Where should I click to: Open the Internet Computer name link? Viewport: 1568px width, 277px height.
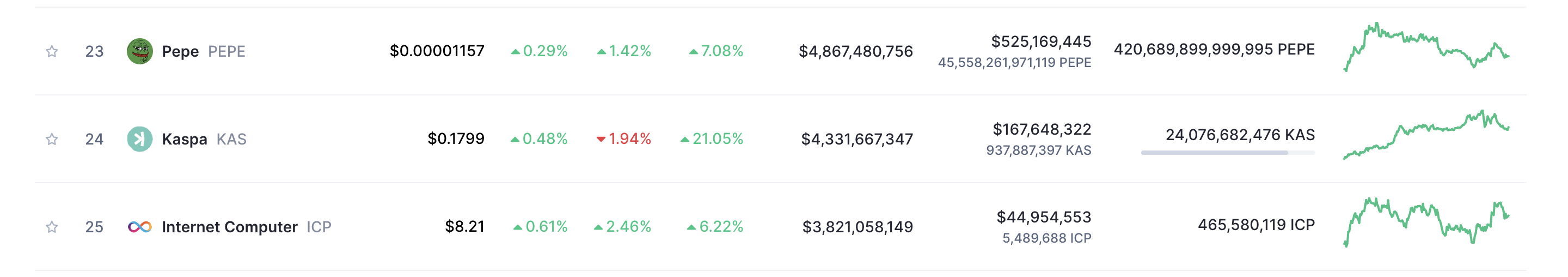[229, 227]
